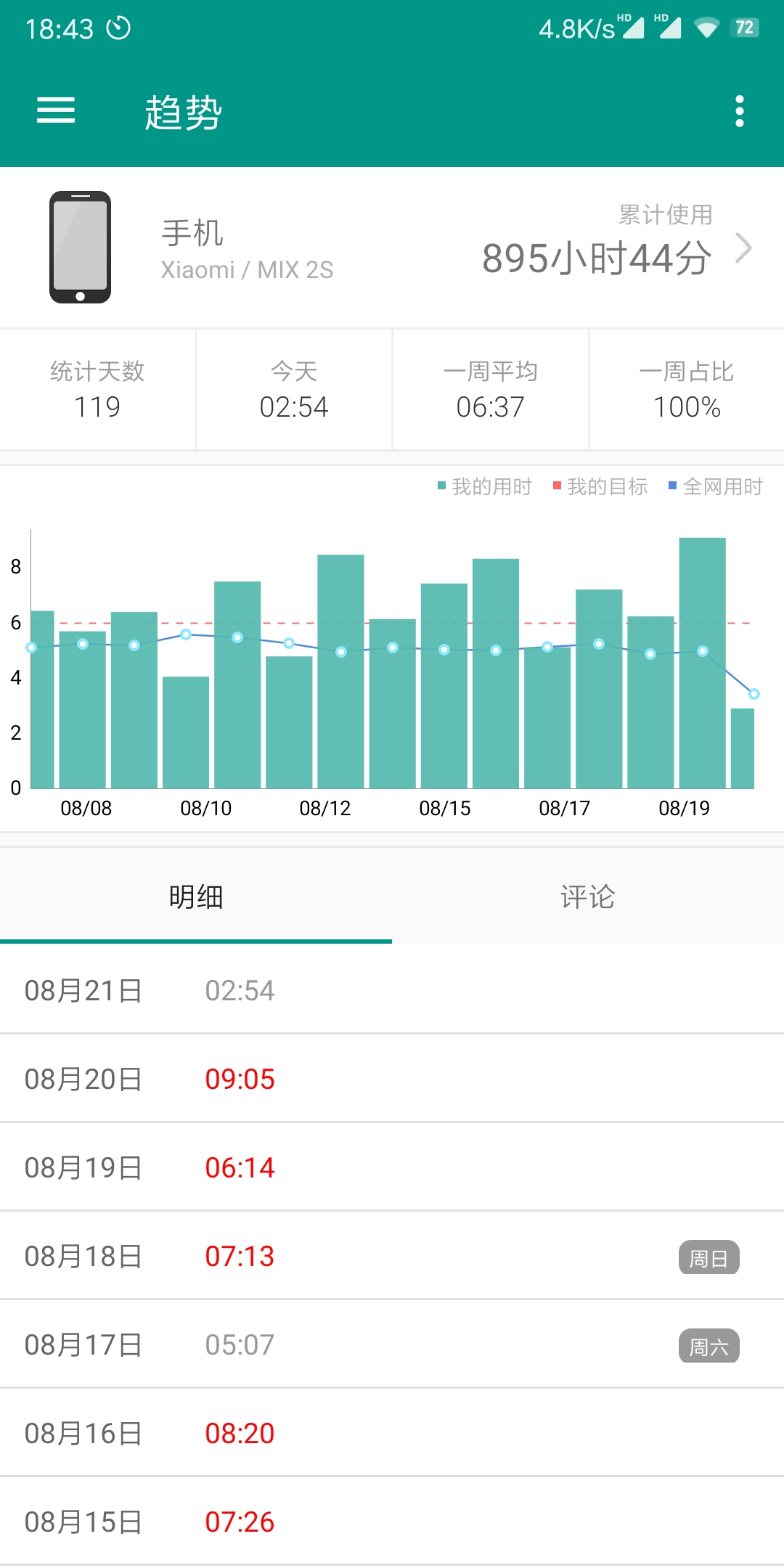784x1568 pixels.
Task: Tap the 周日 badge on 08月18日
Action: tap(709, 1257)
